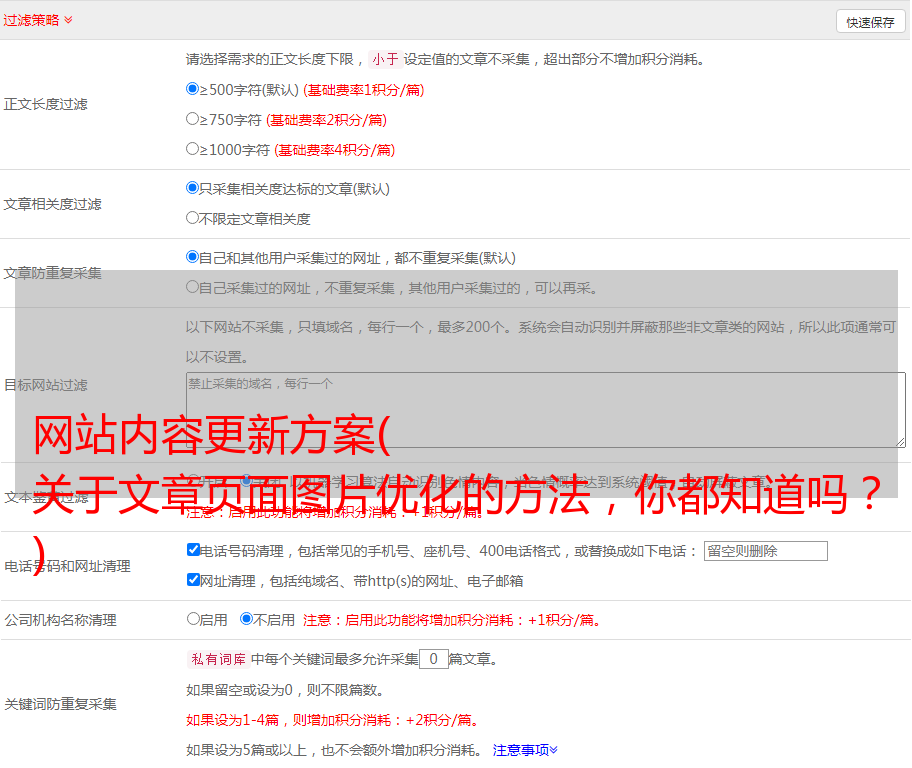Select 自己和其他用户采集过的网址 no-repeat option
Image resolution: width=912 pixels, height=768 pixels.
pos(193,257)
